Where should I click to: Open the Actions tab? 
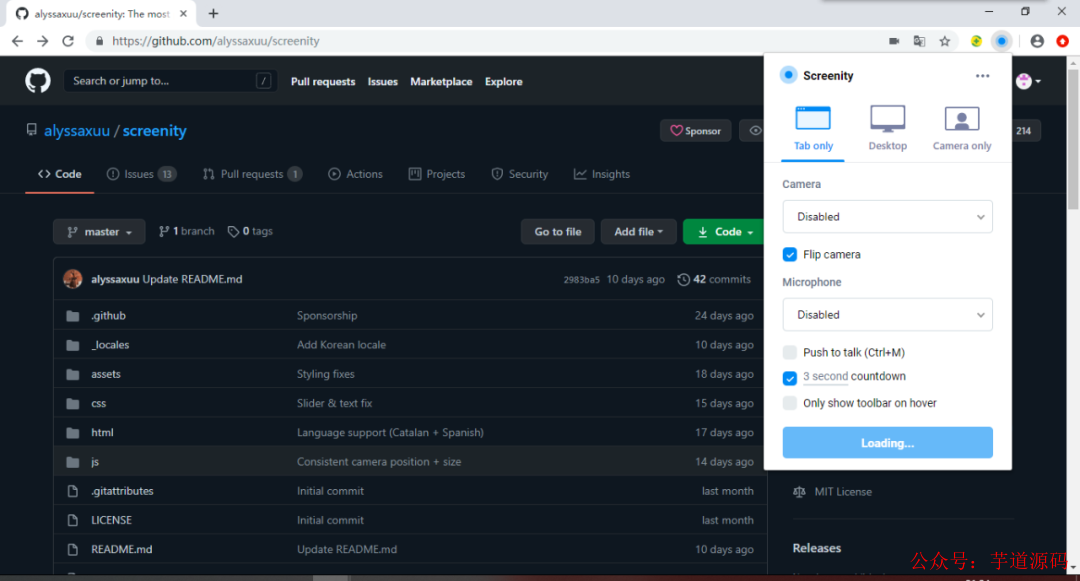pyautogui.click(x=355, y=174)
